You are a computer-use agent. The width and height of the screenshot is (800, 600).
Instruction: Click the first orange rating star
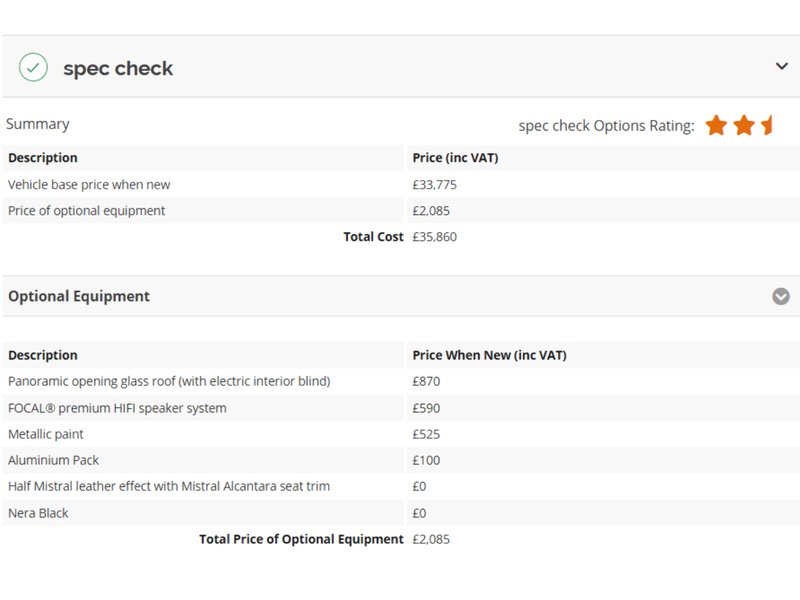click(716, 125)
